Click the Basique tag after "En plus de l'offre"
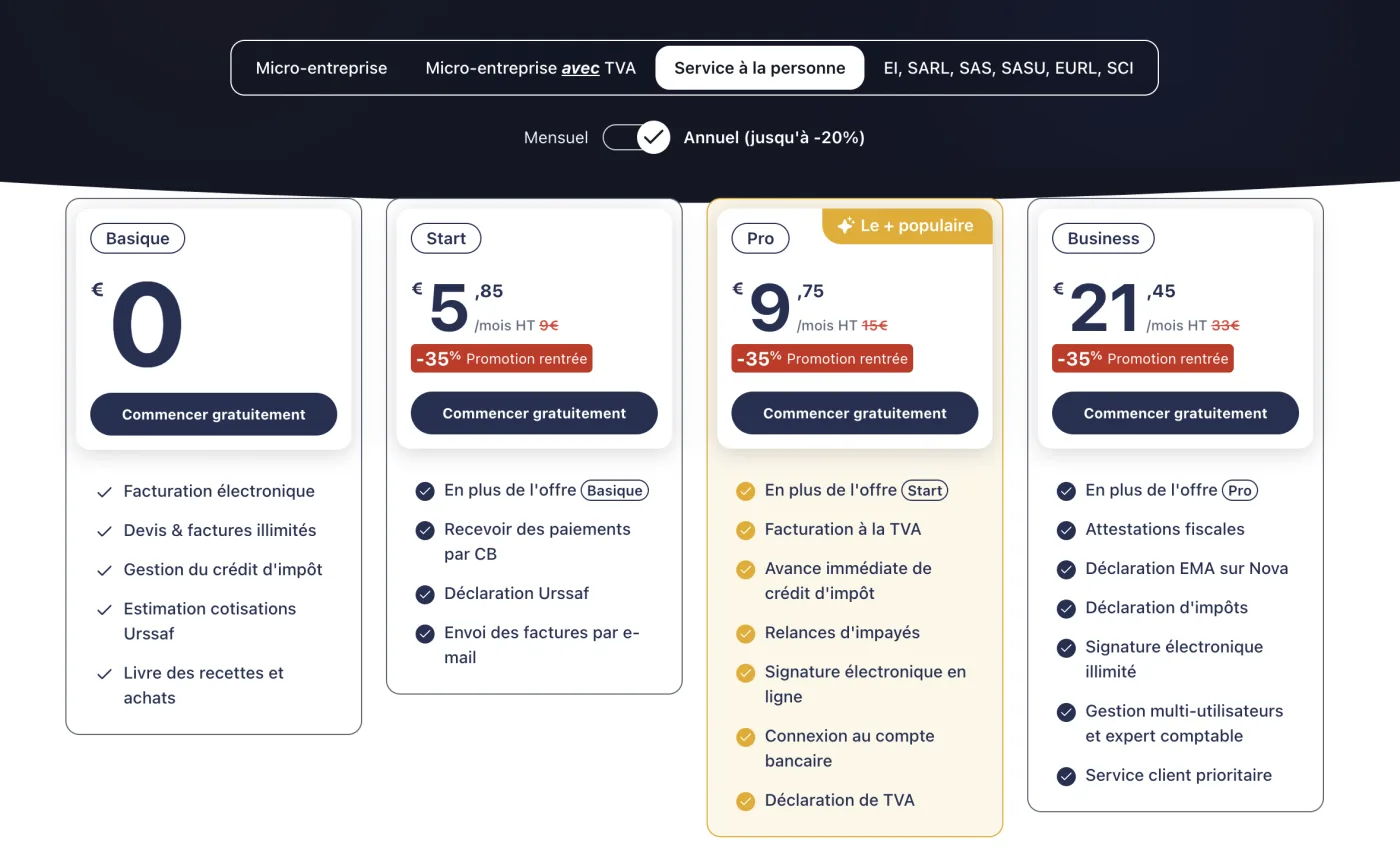 click(x=615, y=490)
